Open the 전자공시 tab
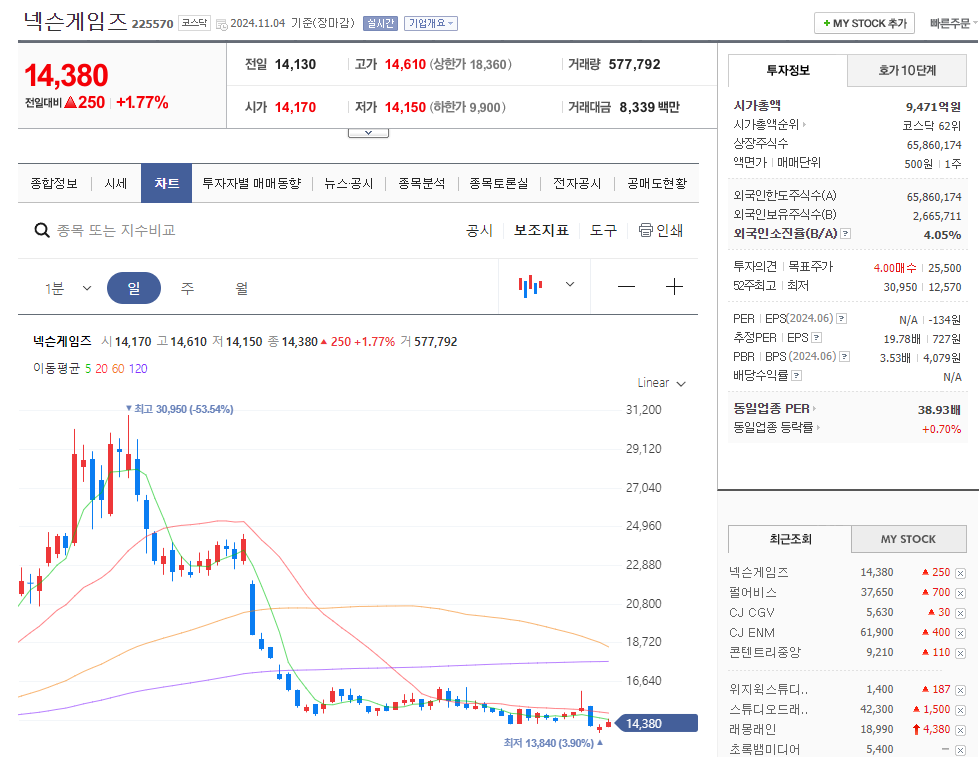 pos(577,183)
